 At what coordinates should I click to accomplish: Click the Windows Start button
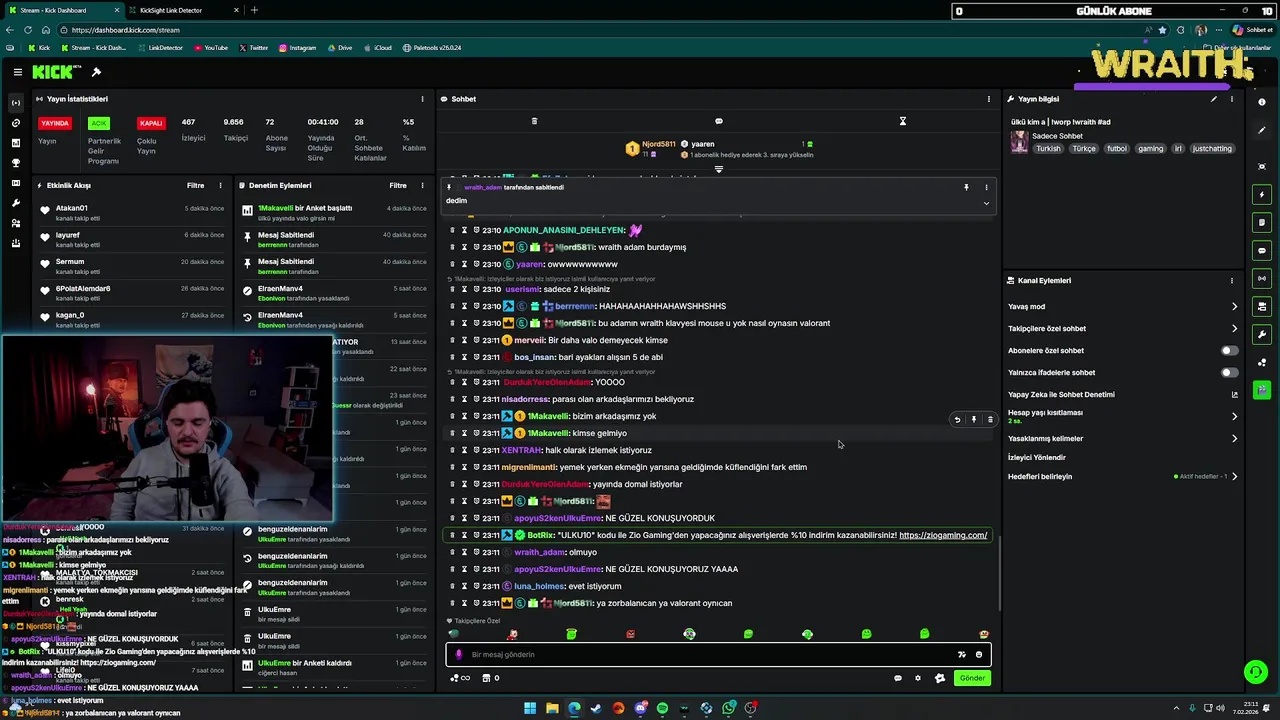click(x=530, y=708)
